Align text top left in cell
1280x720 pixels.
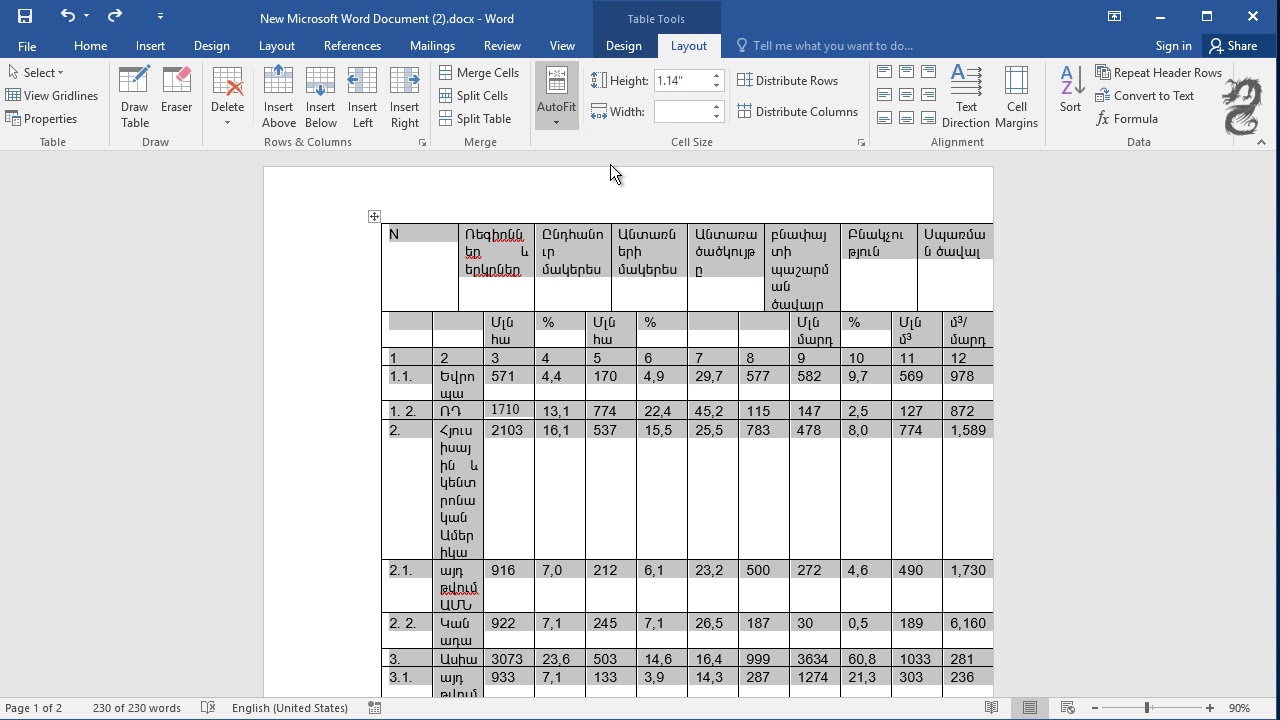pyautogui.click(x=884, y=72)
